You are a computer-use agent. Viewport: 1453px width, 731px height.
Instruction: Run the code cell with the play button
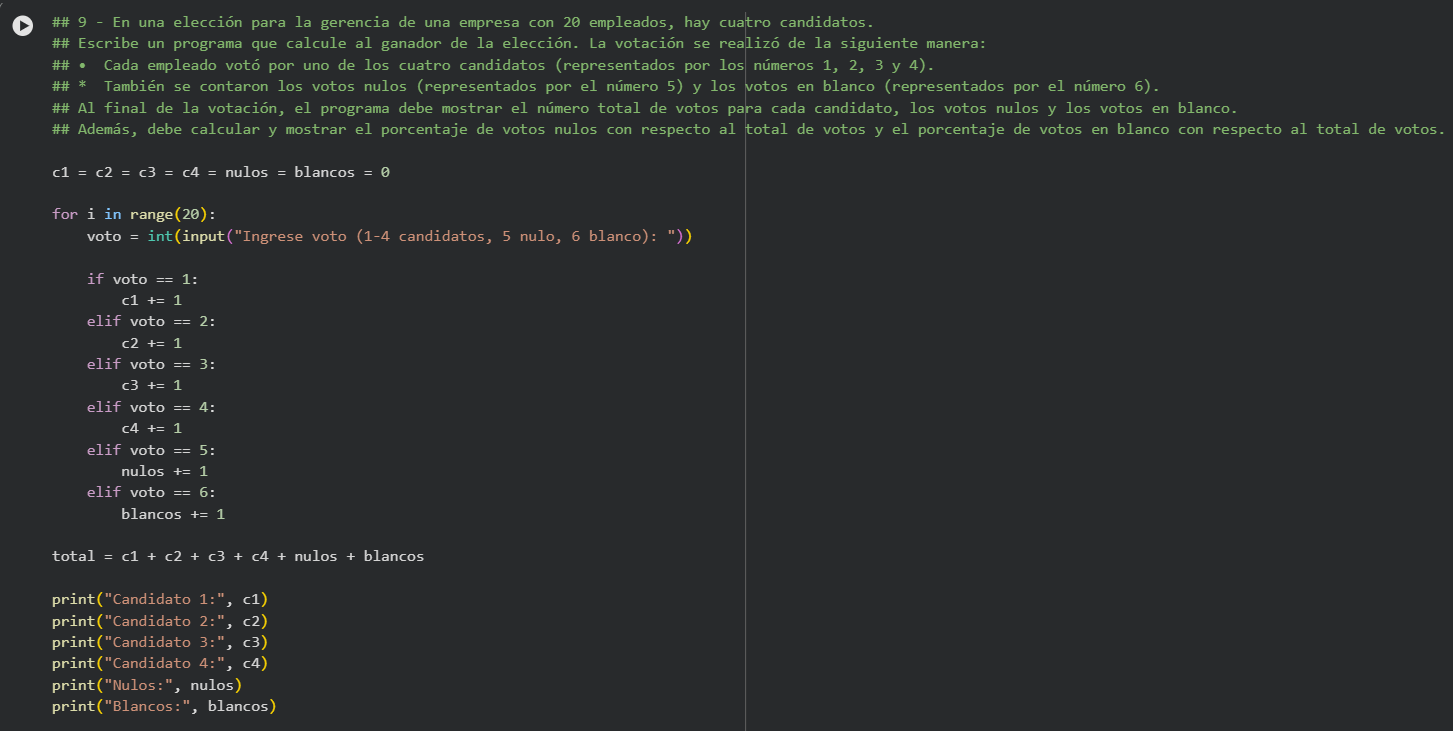(23, 26)
